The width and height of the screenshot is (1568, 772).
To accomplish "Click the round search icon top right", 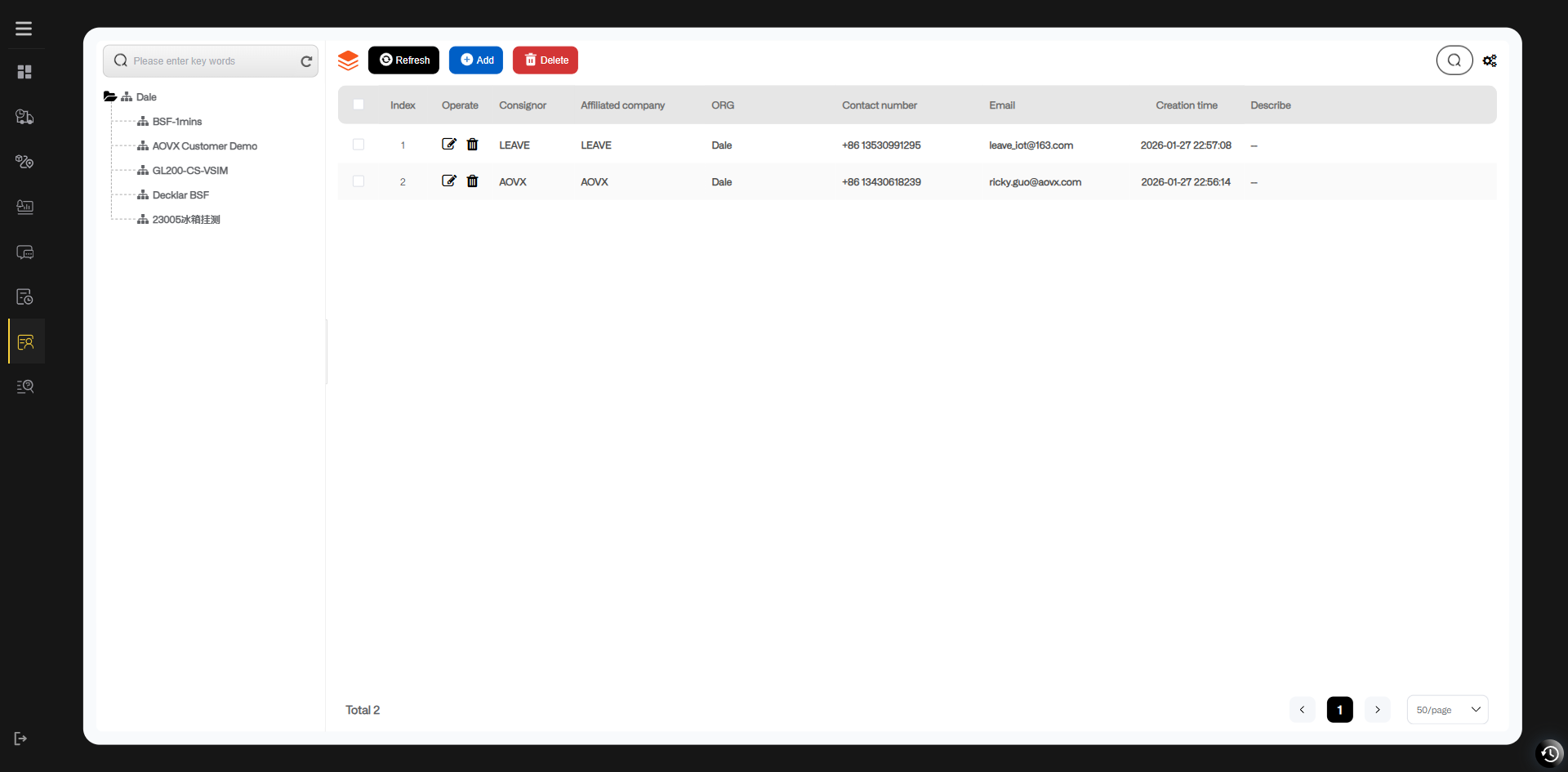I will pos(1454,60).
